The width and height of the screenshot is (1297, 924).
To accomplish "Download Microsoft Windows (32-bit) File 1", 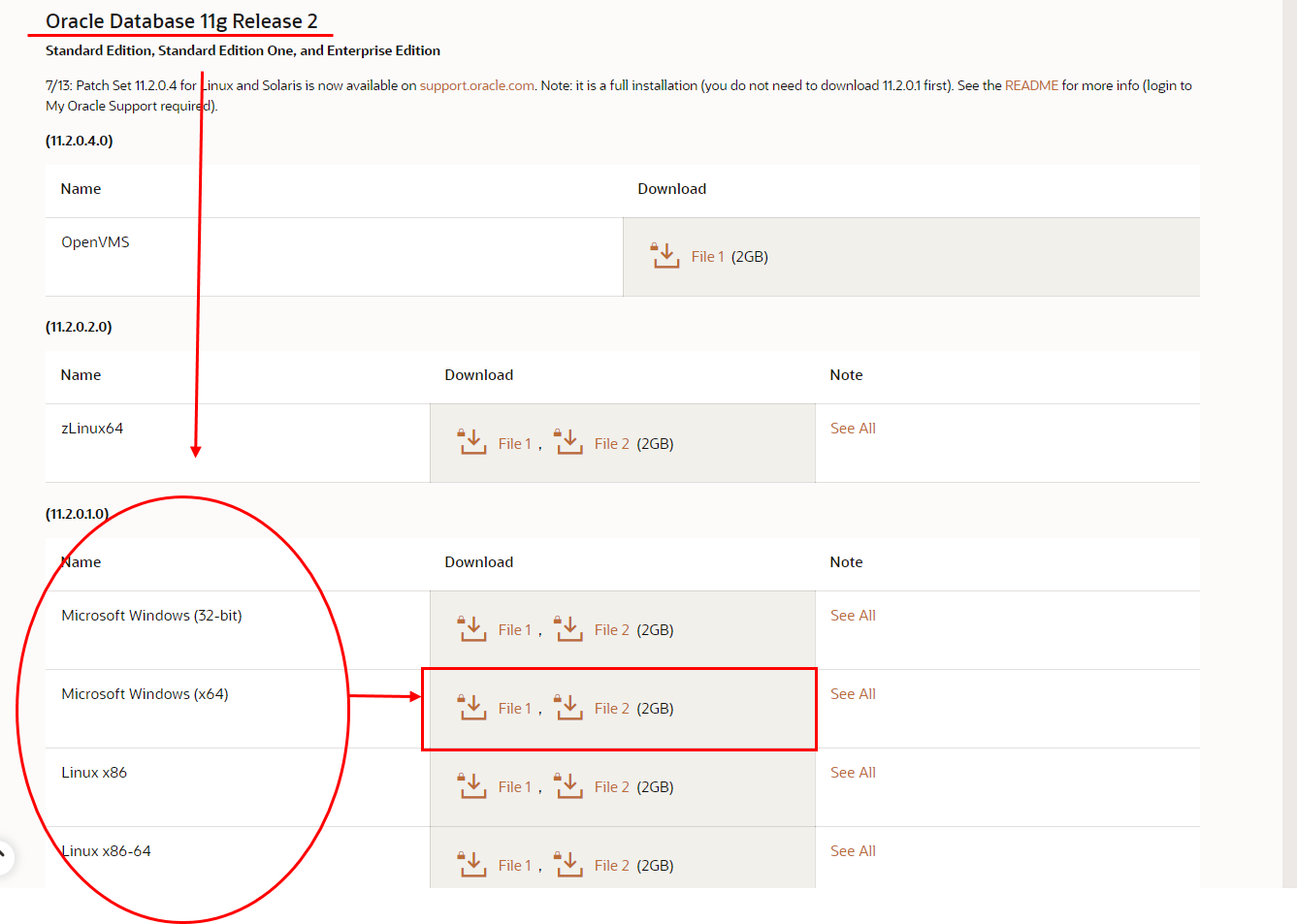I will [x=514, y=630].
